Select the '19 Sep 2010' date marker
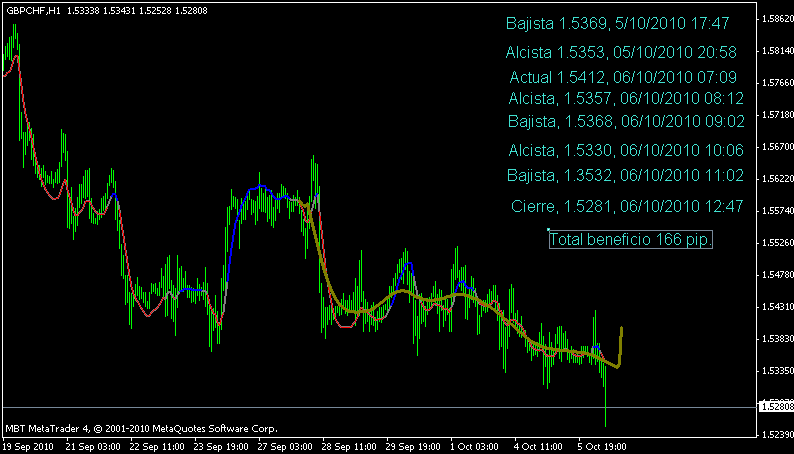The width and height of the screenshot is (794, 454). (28, 446)
